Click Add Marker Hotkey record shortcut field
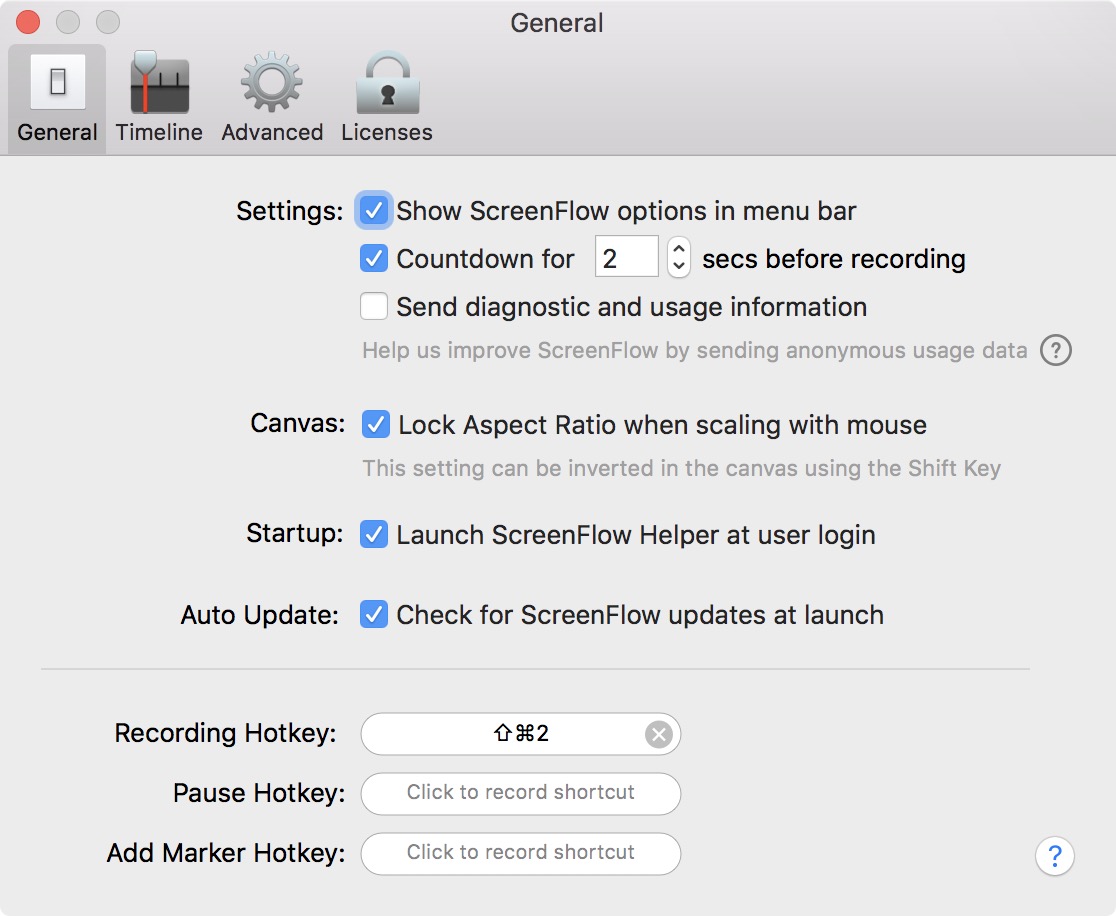This screenshot has width=1116, height=916. pyautogui.click(x=520, y=853)
